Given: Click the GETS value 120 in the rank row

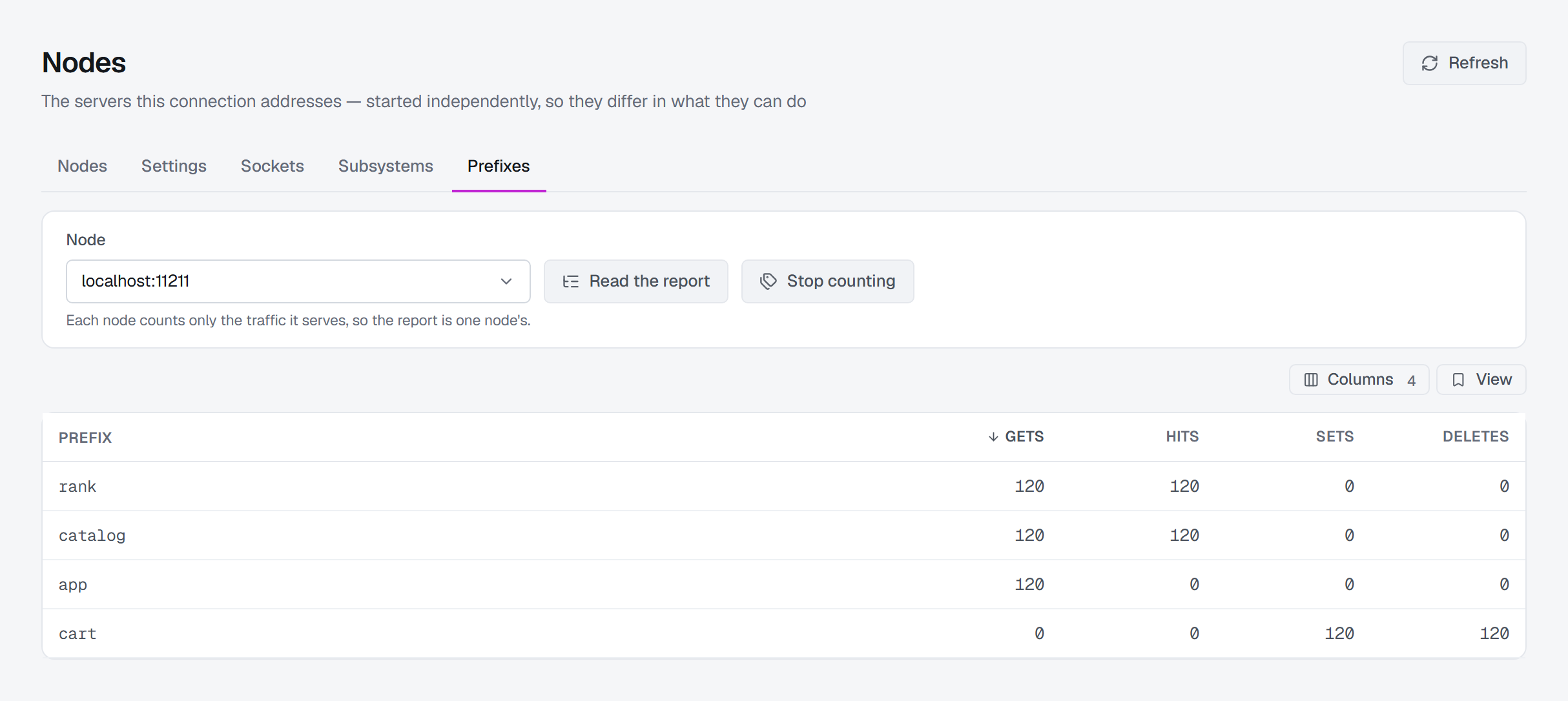Looking at the screenshot, I should click(1029, 486).
